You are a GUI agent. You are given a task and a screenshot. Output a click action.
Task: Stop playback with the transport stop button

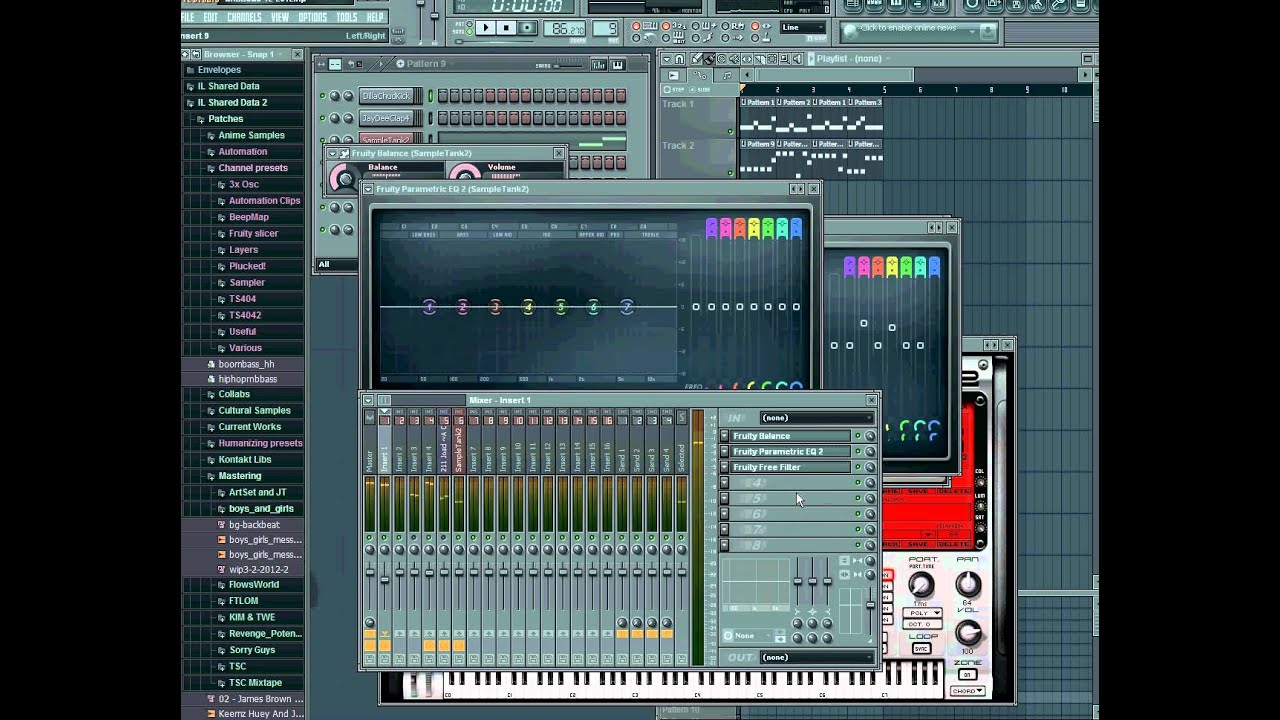tap(507, 28)
